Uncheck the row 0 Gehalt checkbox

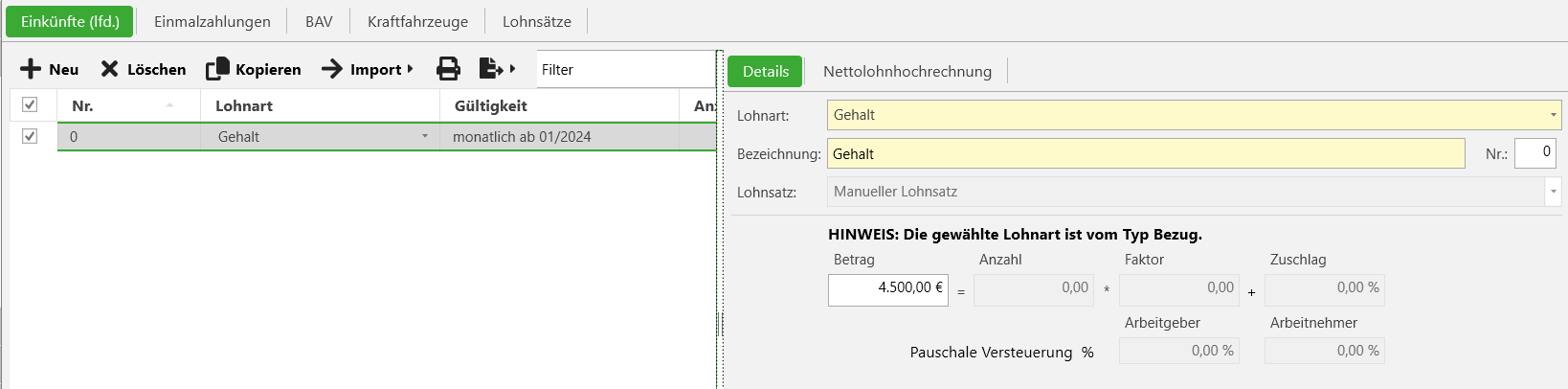click(30, 136)
